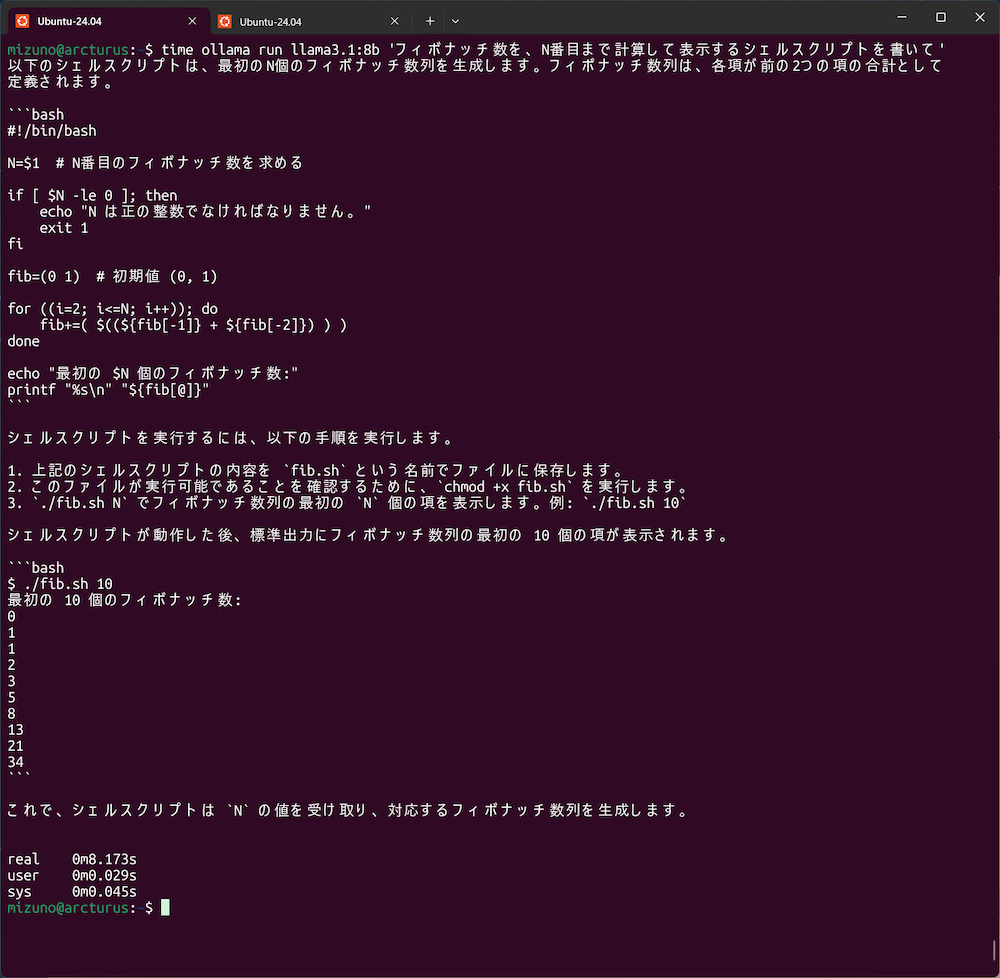
Task: Click the 'exit 1' line
Action: [64, 228]
